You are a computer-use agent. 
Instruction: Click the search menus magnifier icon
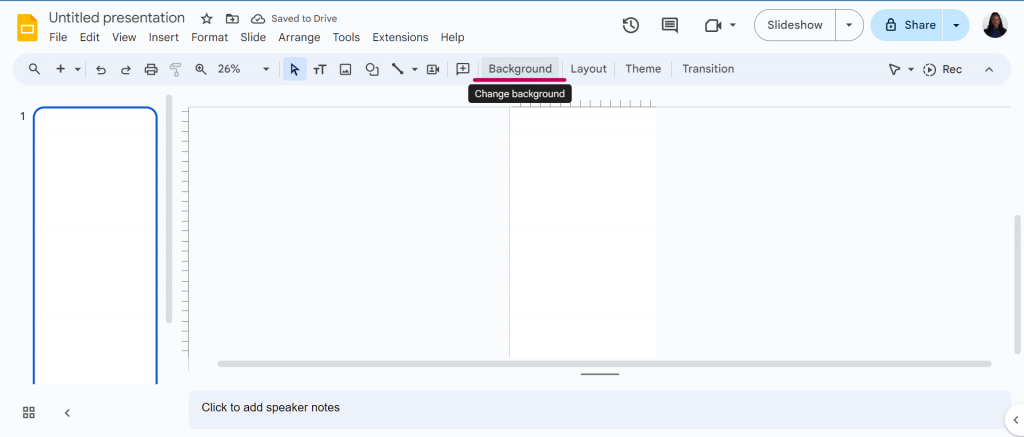35,69
